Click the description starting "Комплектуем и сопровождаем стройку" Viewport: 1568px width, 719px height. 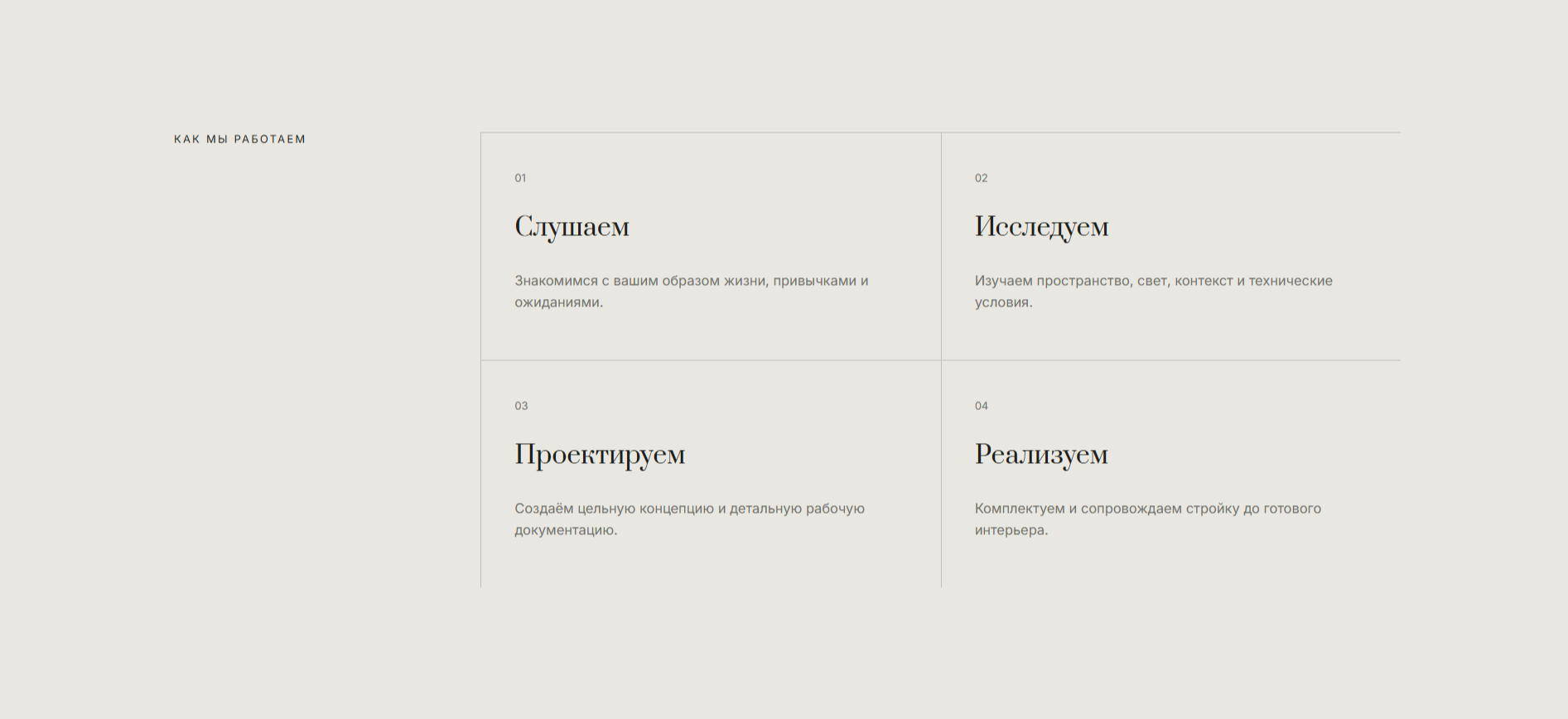click(1148, 519)
